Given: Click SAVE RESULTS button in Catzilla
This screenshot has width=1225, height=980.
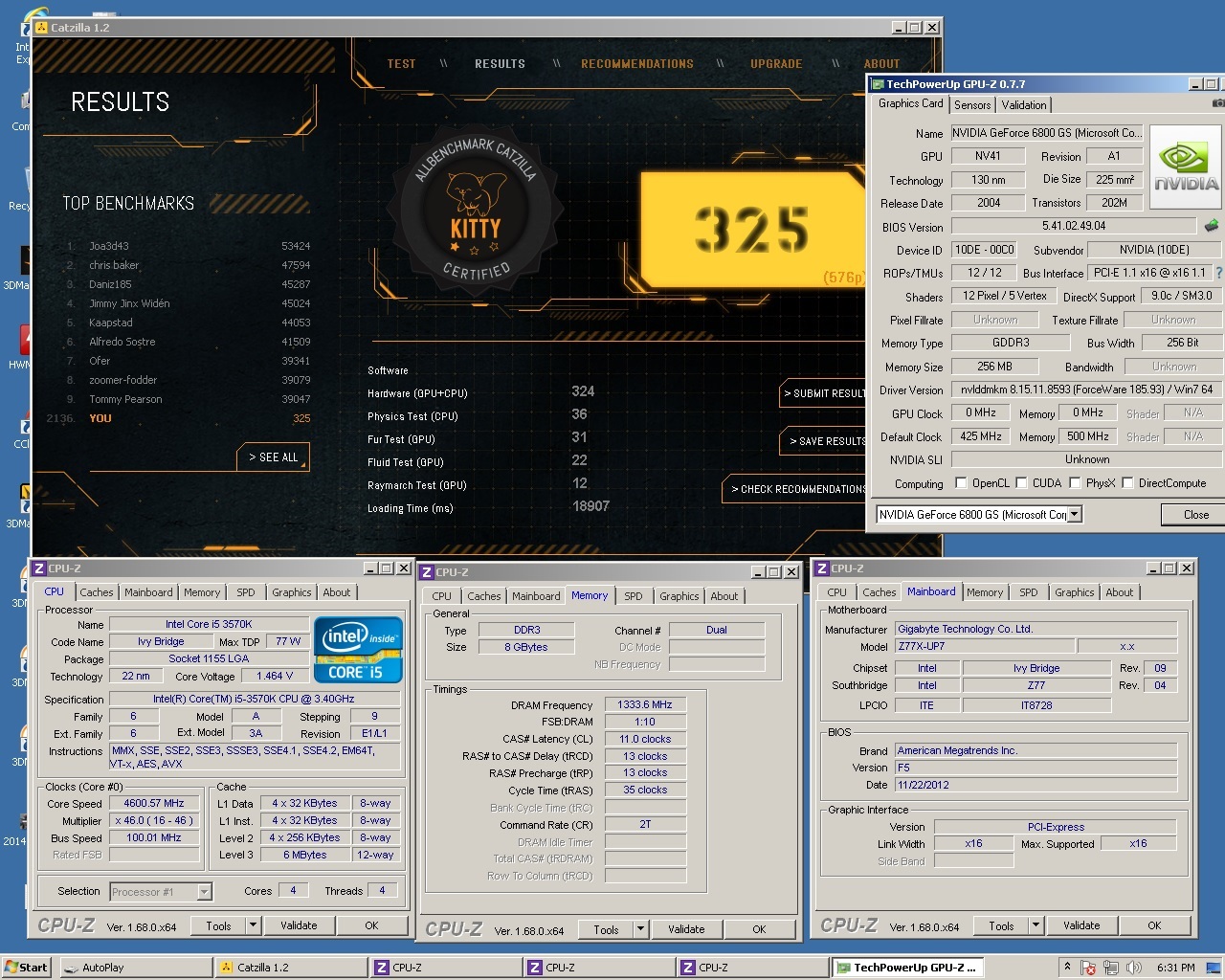Looking at the screenshot, I should (824, 441).
